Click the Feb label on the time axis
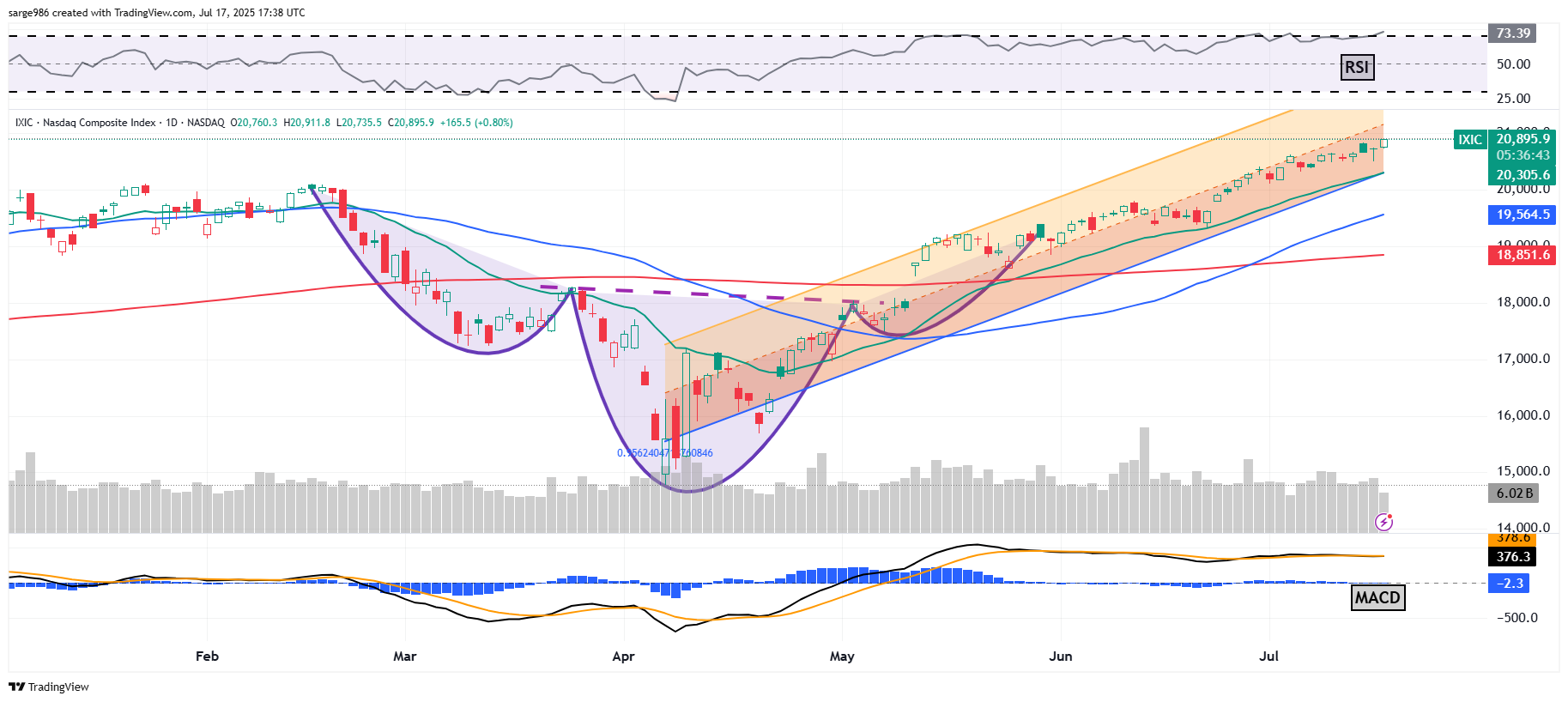1568x702 pixels. click(x=207, y=657)
